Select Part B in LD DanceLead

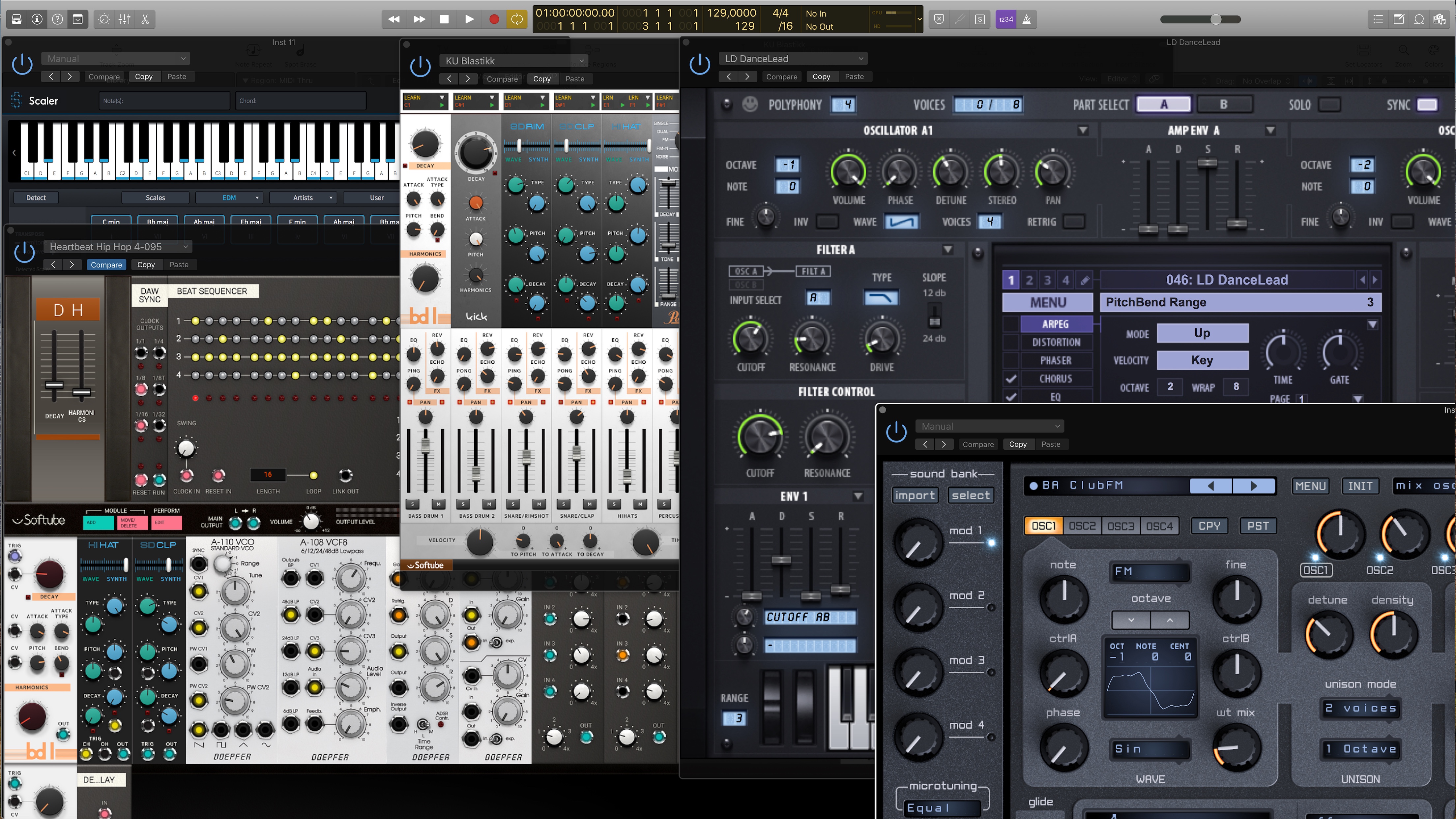click(1224, 105)
